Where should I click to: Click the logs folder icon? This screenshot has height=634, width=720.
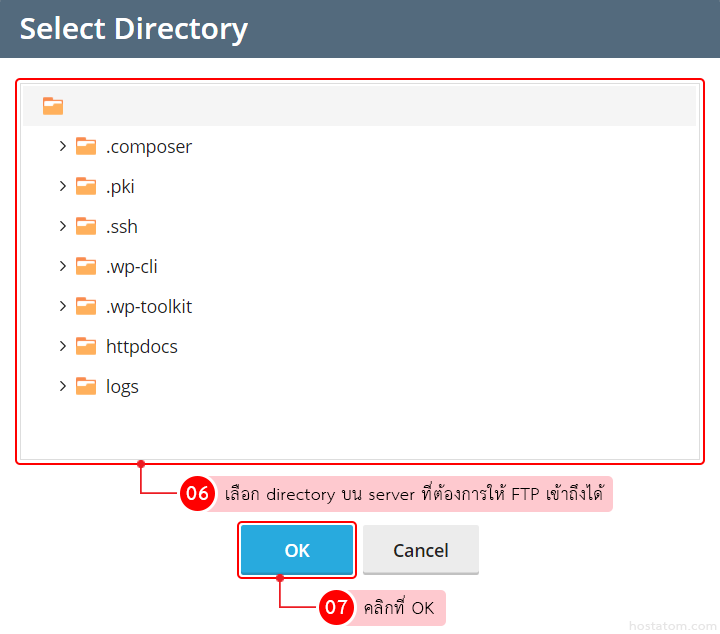[86, 386]
